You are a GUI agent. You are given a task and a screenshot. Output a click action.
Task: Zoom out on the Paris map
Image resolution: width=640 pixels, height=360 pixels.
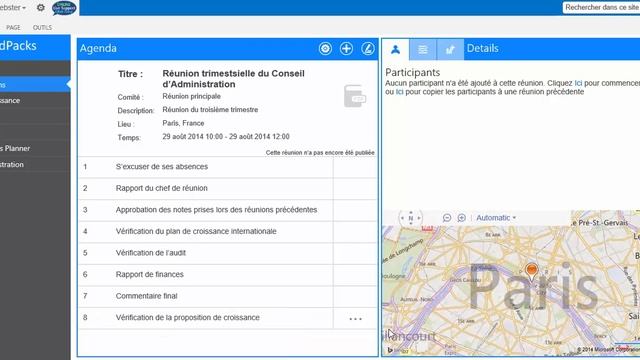point(447,218)
